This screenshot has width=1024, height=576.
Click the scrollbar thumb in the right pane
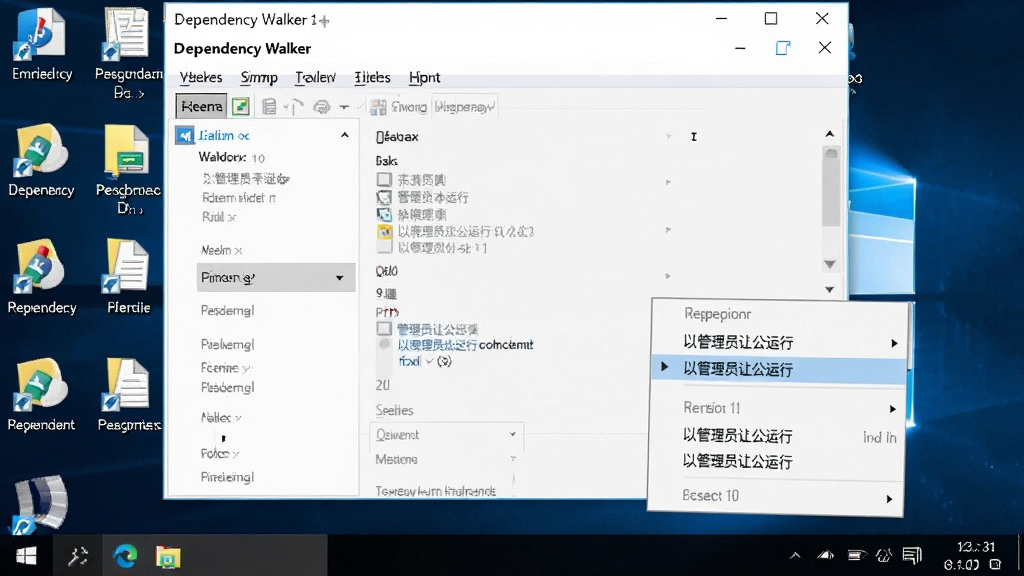pyautogui.click(x=831, y=186)
